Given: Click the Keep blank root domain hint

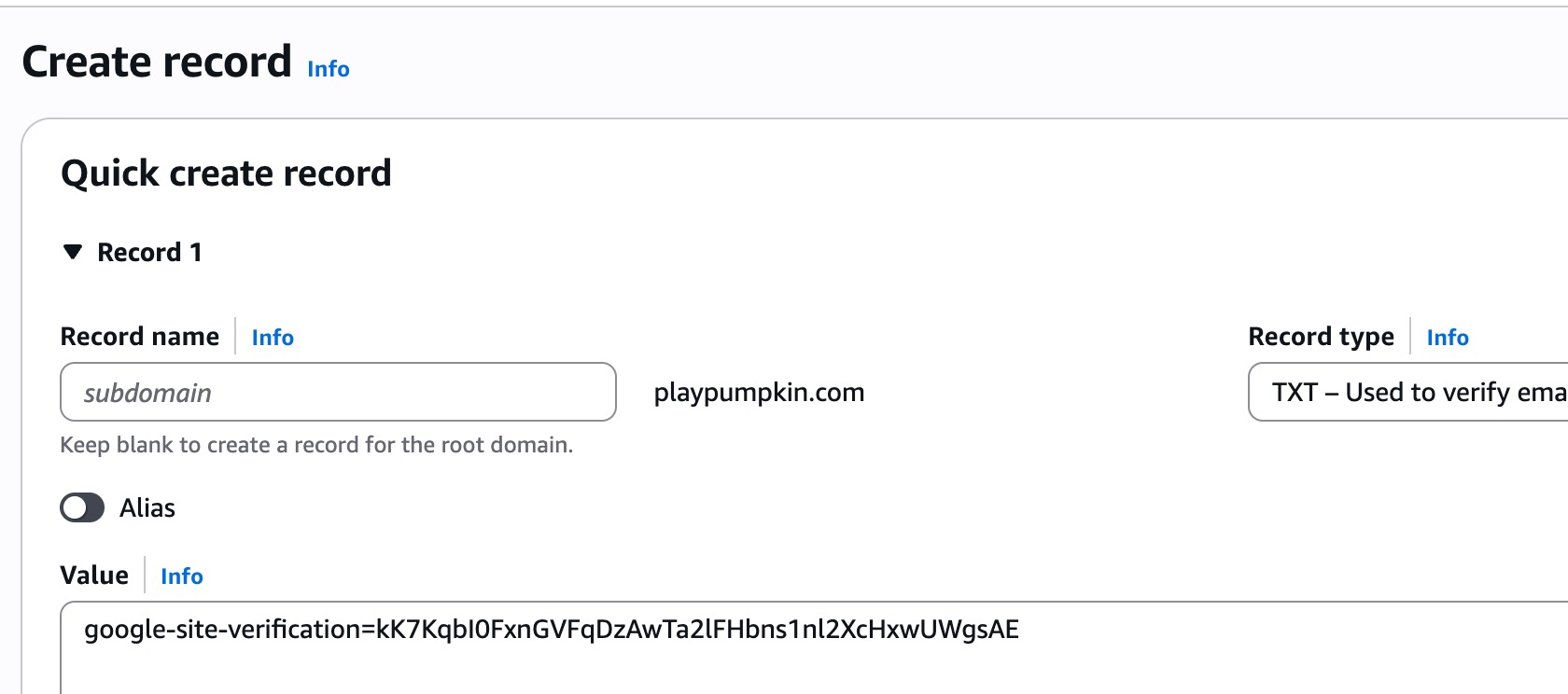Looking at the screenshot, I should [x=316, y=445].
